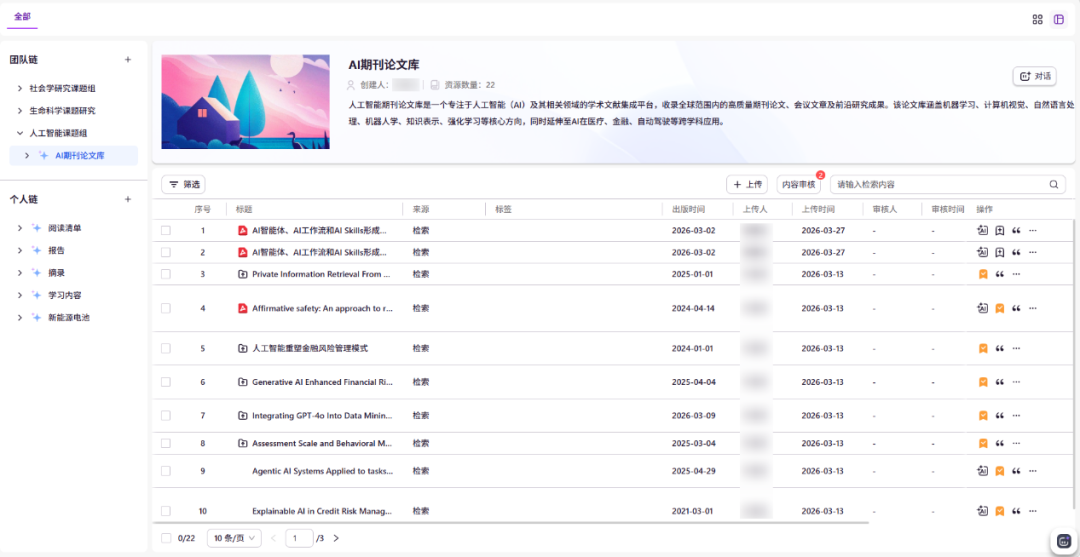Expand the 社会学研究课题组 tree node
1080x557 pixels.
[20, 89]
